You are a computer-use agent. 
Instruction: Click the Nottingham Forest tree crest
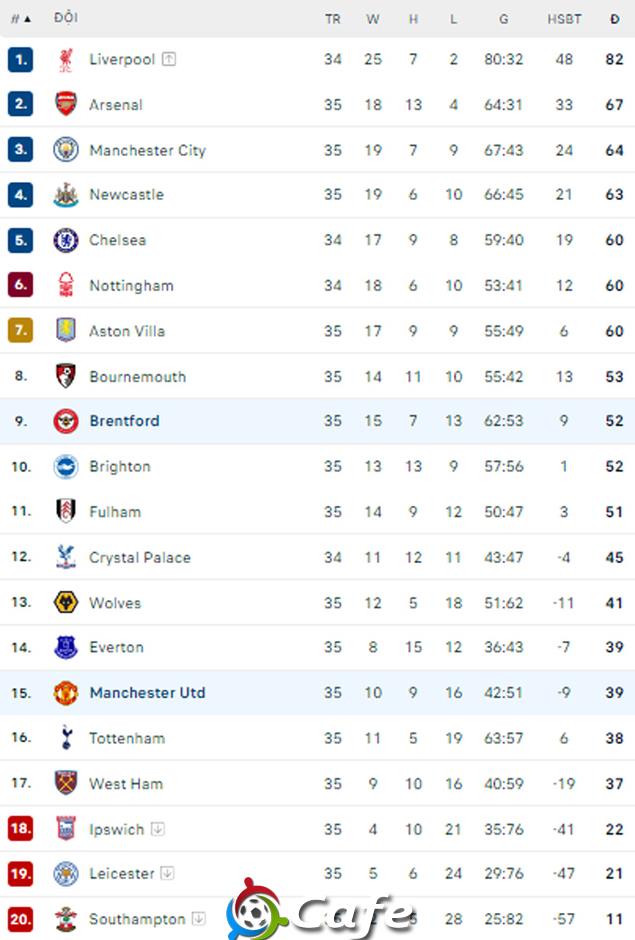tap(66, 285)
